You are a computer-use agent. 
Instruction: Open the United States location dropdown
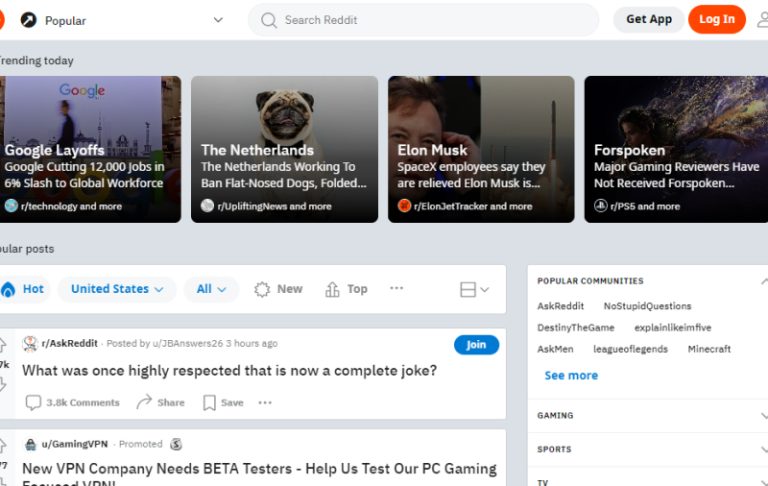[117, 289]
